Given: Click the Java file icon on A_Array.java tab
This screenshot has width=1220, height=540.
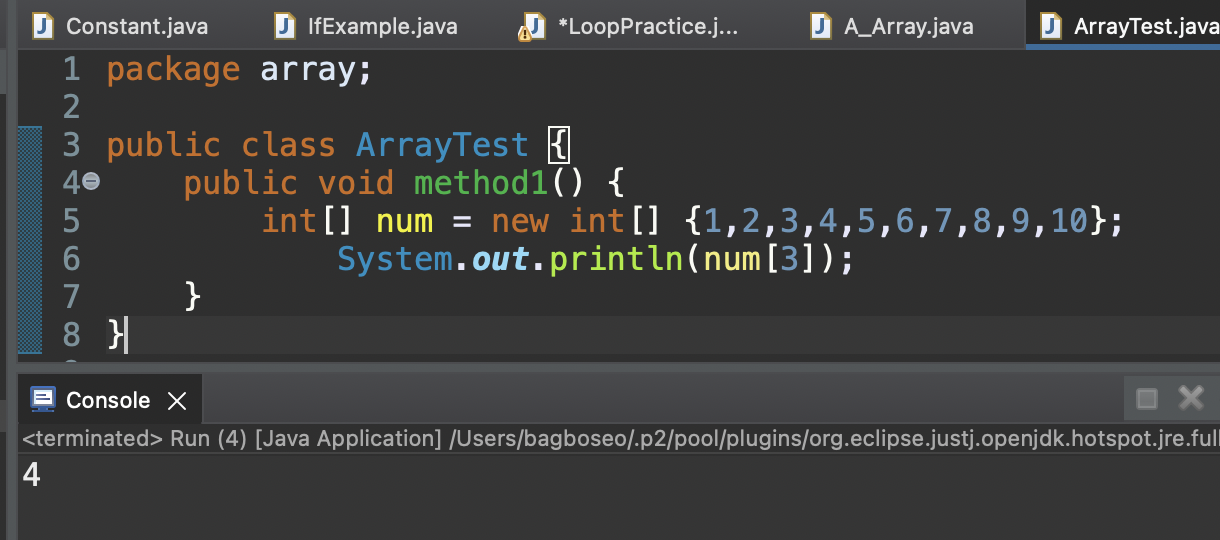Looking at the screenshot, I should (x=821, y=25).
